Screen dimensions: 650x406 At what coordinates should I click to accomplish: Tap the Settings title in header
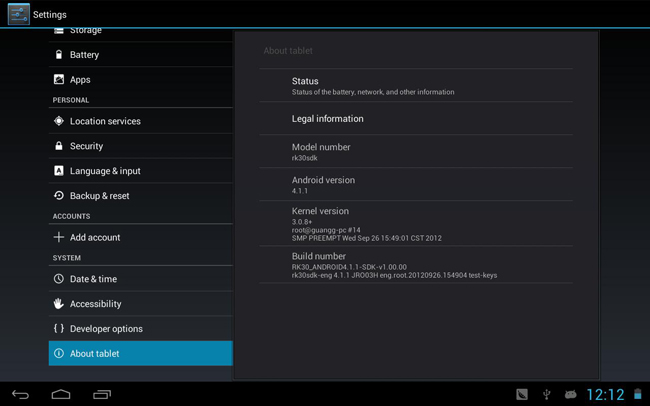[x=50, y=15]
